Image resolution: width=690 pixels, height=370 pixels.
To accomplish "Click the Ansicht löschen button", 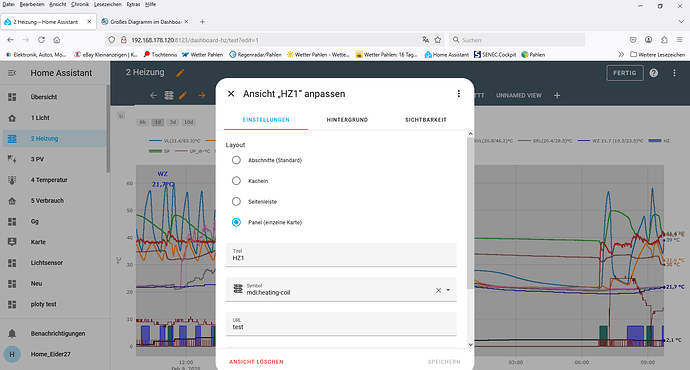I will (256, 362).
